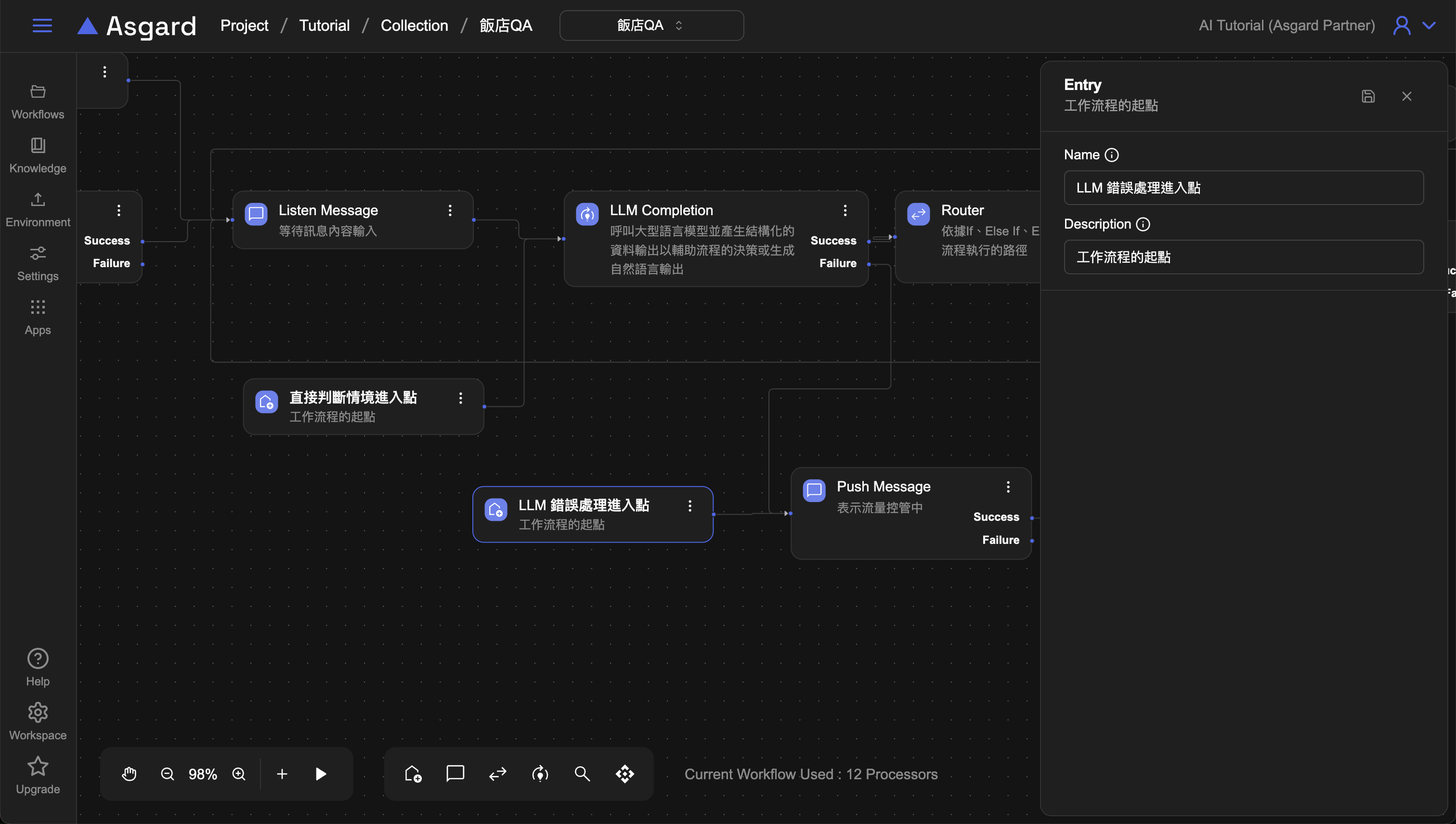
Task: Click the zoom in magnifier icon
Action: pos(239,773)
